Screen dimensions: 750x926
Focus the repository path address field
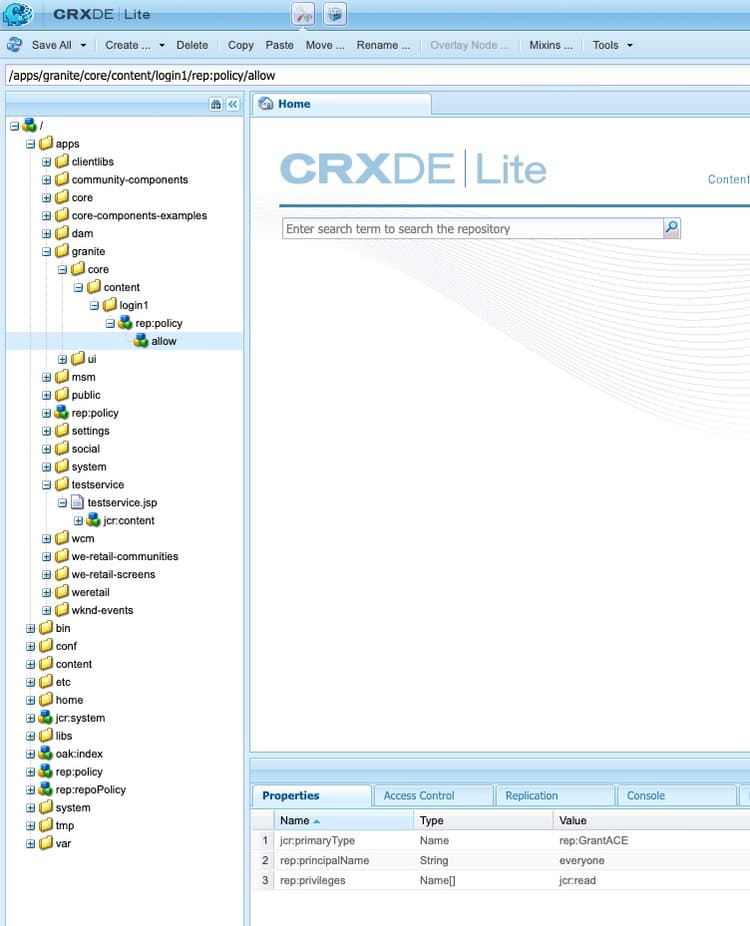(378, 76)
